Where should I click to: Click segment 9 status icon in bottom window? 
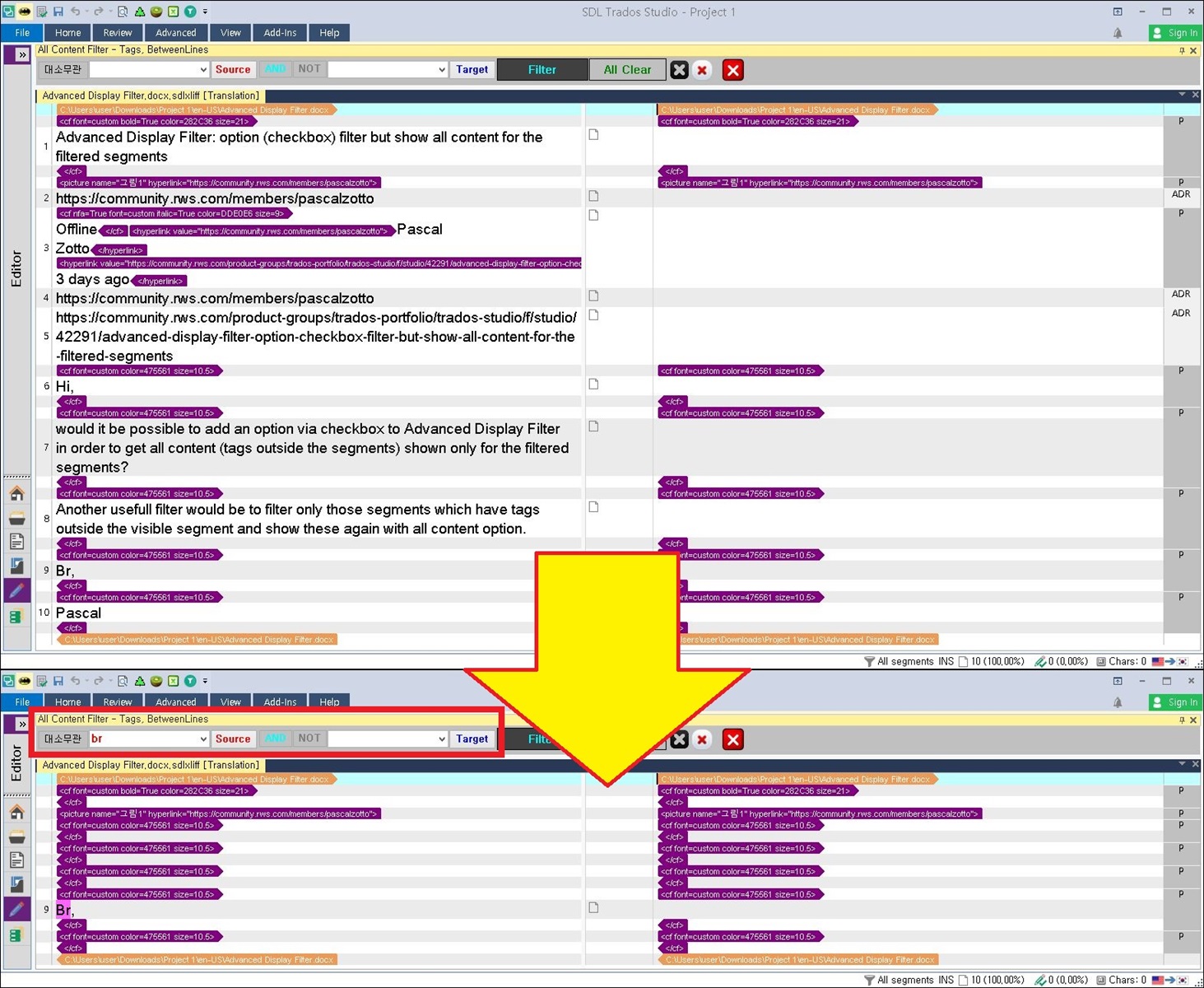tap(593, 907)
